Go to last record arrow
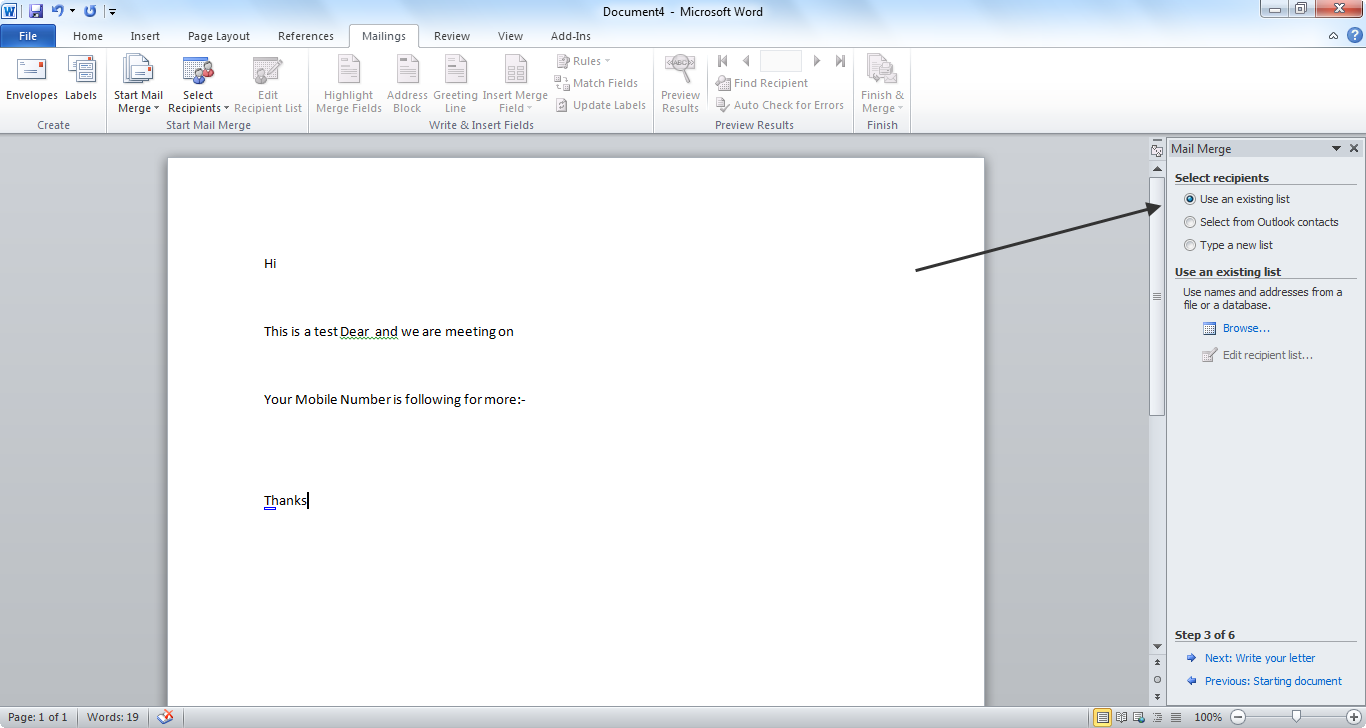The image size is (1366, 728). click(x=840, y=61)
